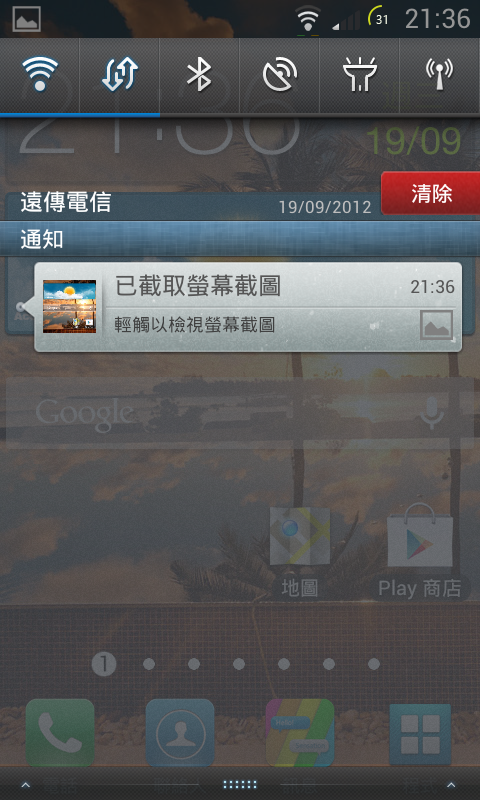Open the 已截取螢幕截圖 notification
480x800 pixels.
tap(248, 307)
